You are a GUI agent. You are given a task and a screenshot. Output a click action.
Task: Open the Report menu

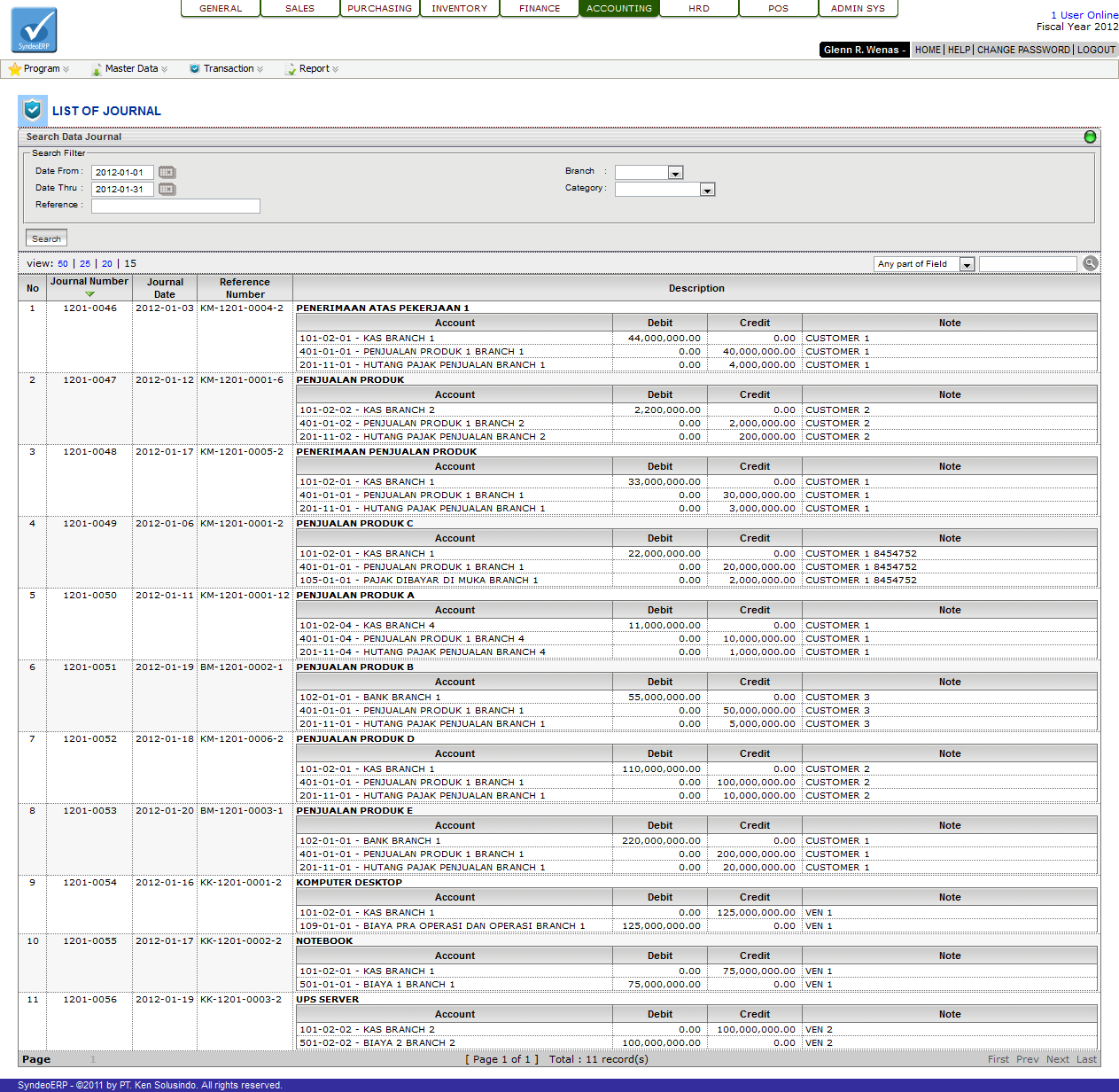click(x=314, y=69)
